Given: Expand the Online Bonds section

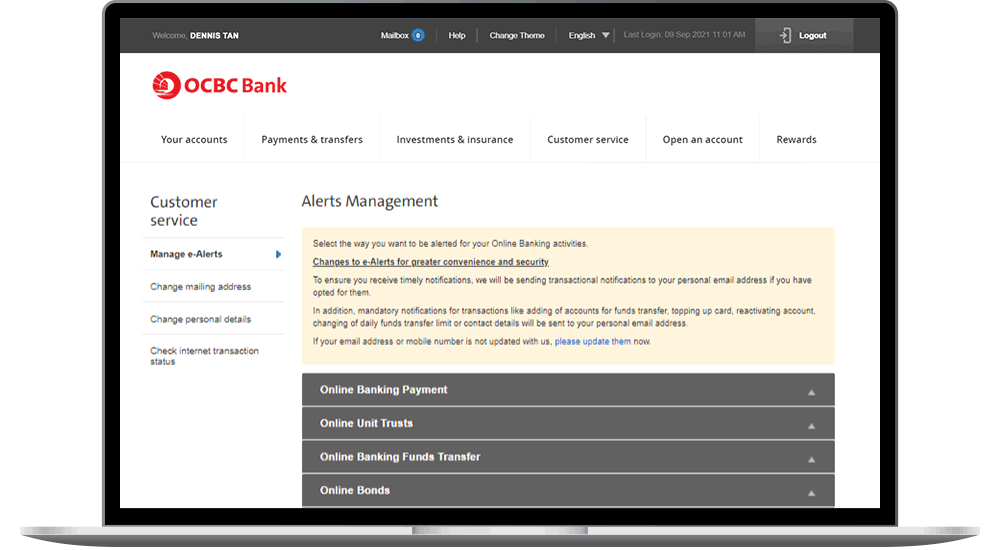Looking at the screenshot, I should [x=568, y=490].
